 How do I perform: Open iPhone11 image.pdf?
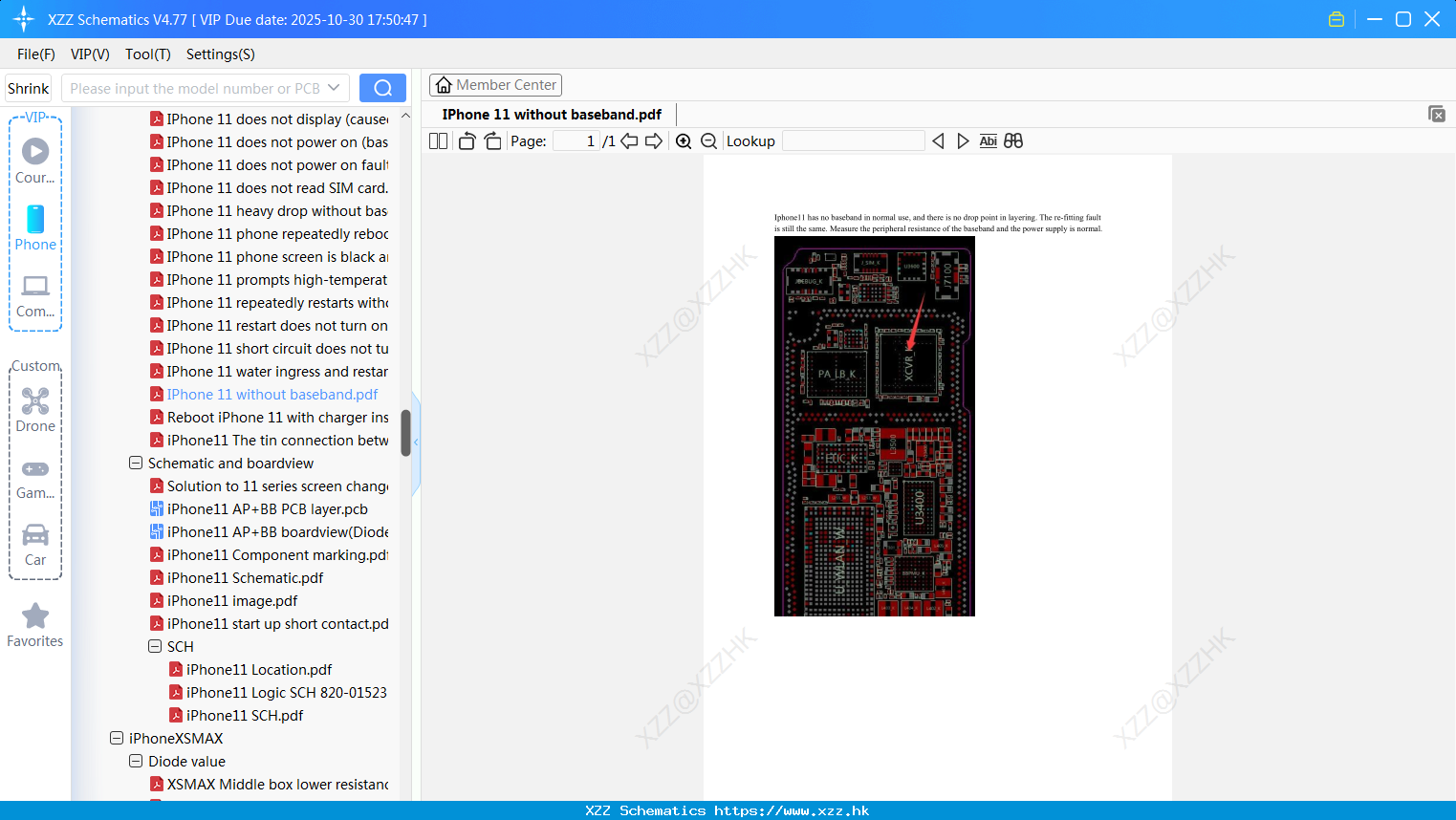[x=224, y=600]
